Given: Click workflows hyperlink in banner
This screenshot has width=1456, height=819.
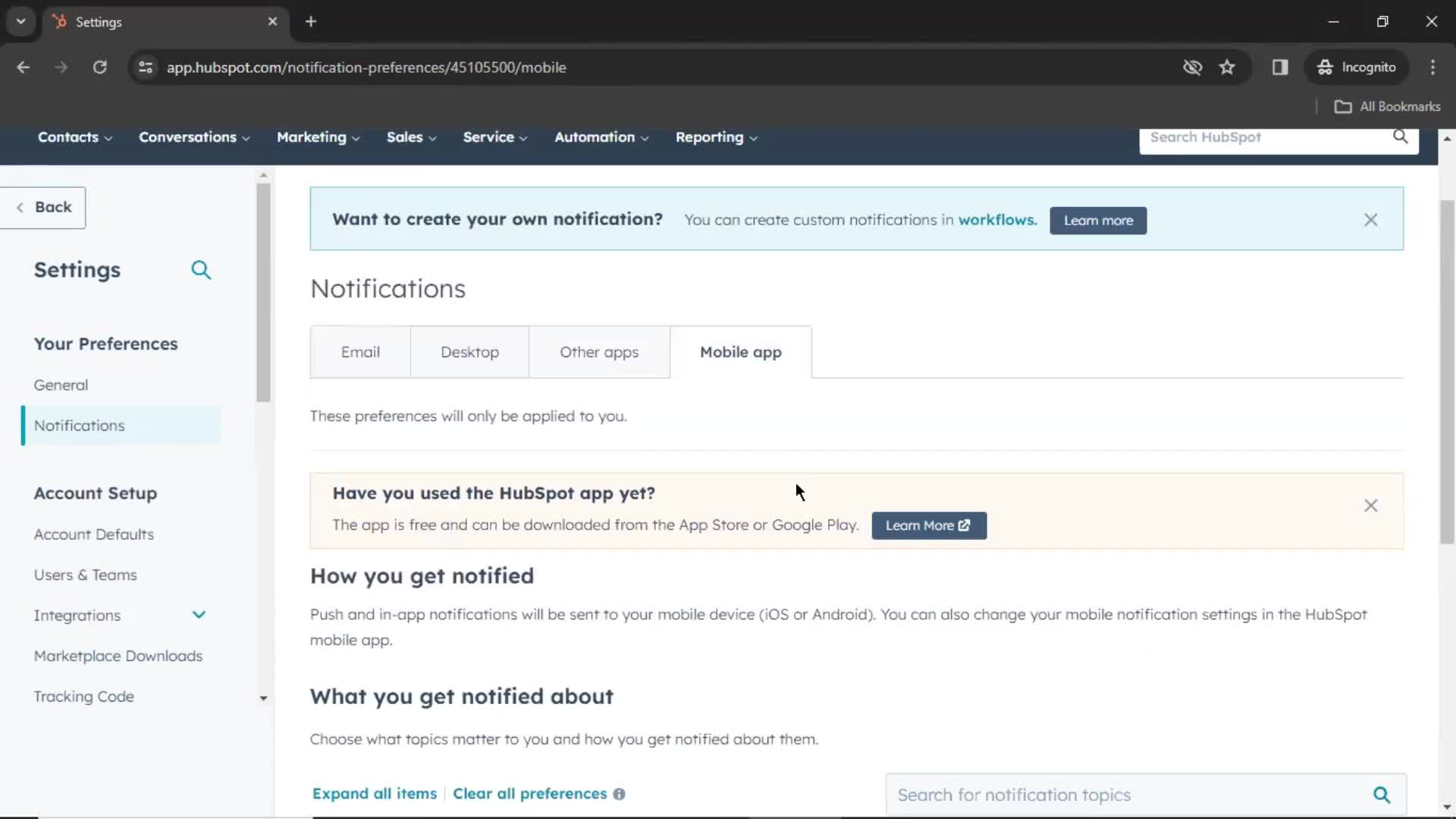Looking at the screenshot, I should coord(995,219).
